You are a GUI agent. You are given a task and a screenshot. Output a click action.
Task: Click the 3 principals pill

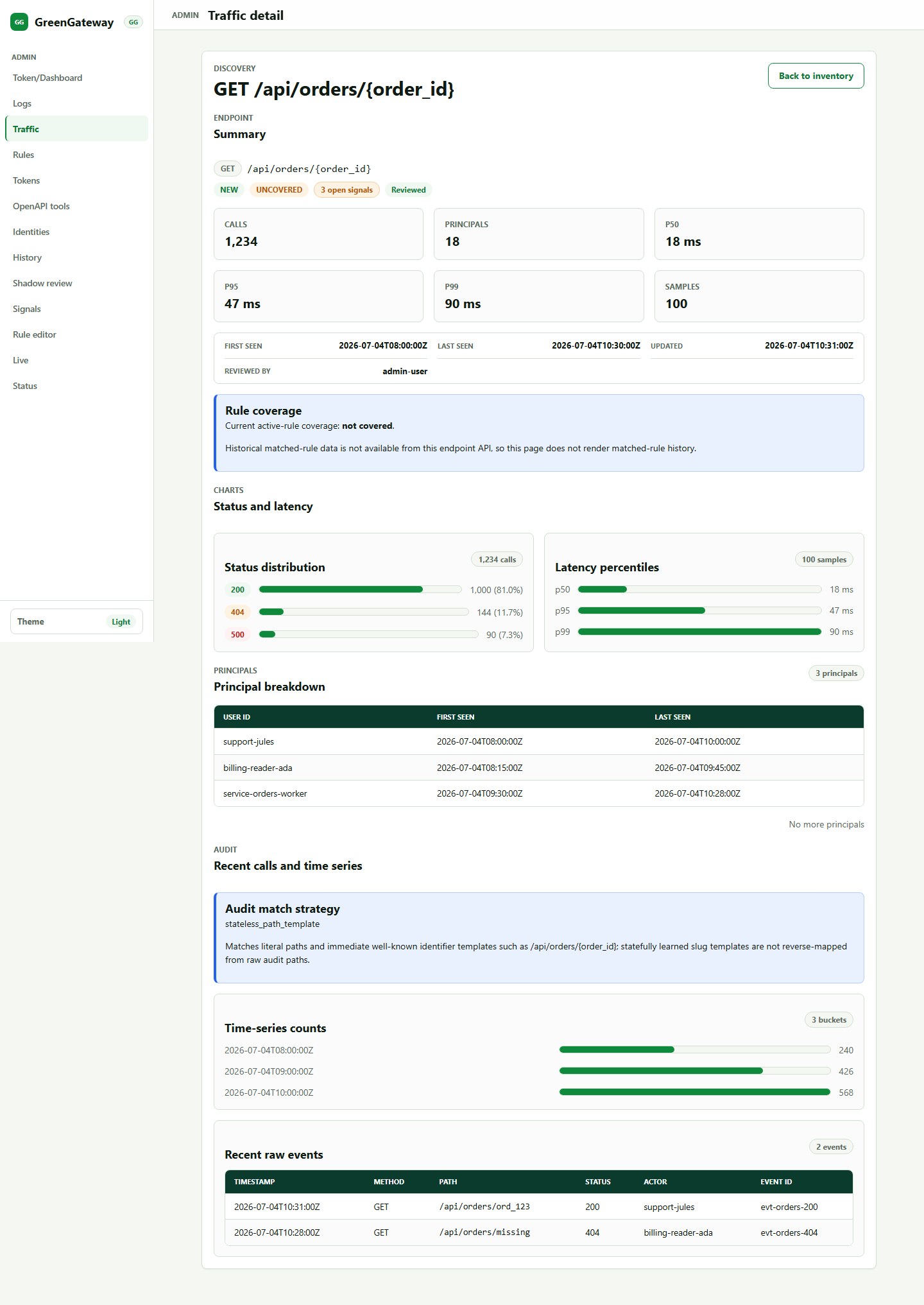836,673
